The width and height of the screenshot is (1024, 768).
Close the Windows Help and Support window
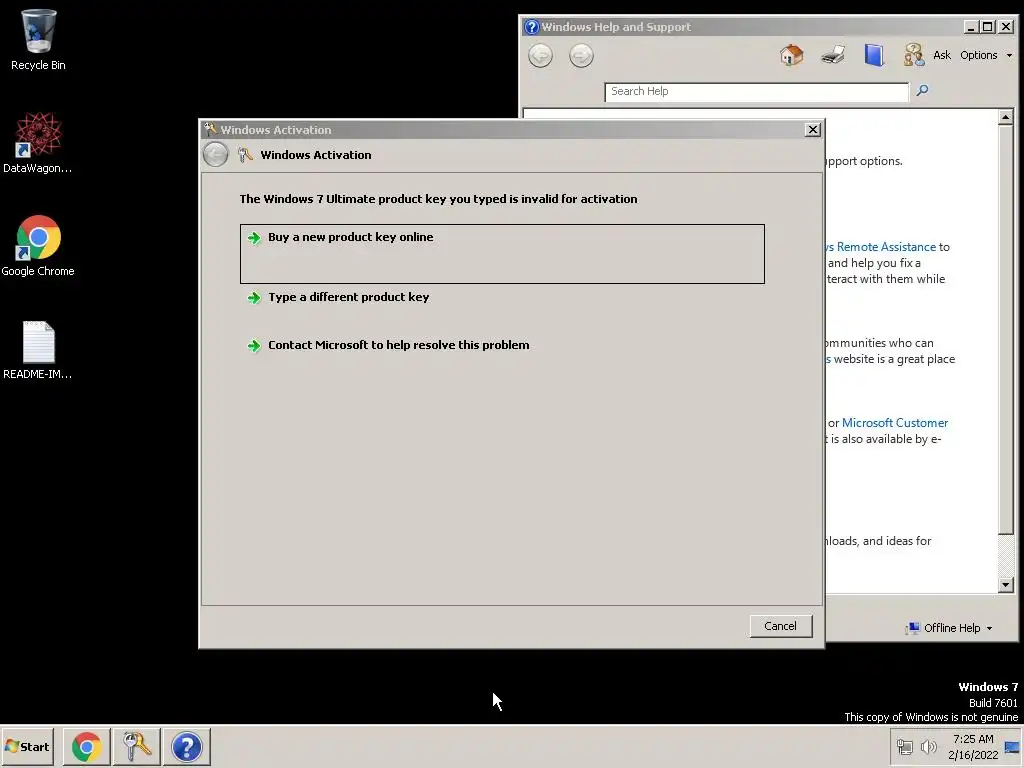point(1006,27)
